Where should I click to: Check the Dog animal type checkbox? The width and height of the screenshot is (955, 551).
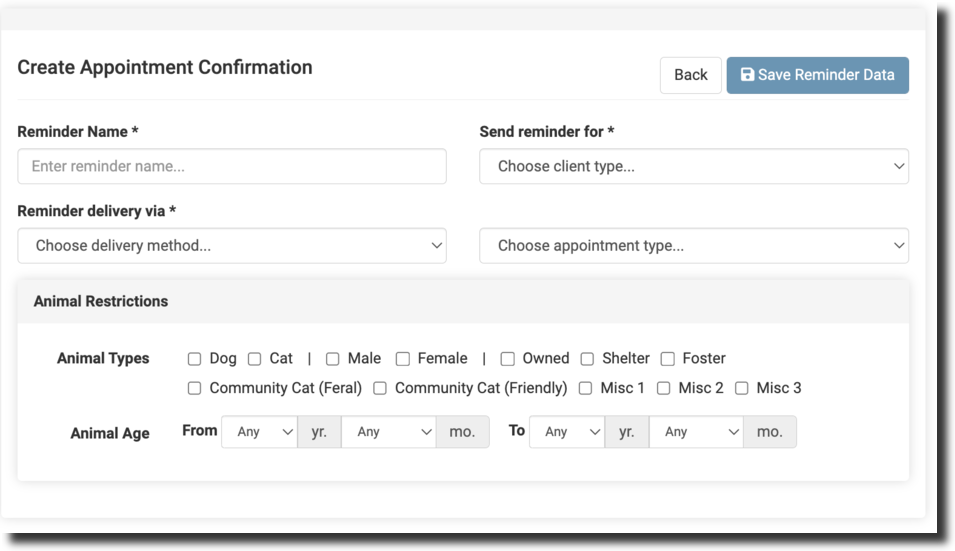point(195,359)
